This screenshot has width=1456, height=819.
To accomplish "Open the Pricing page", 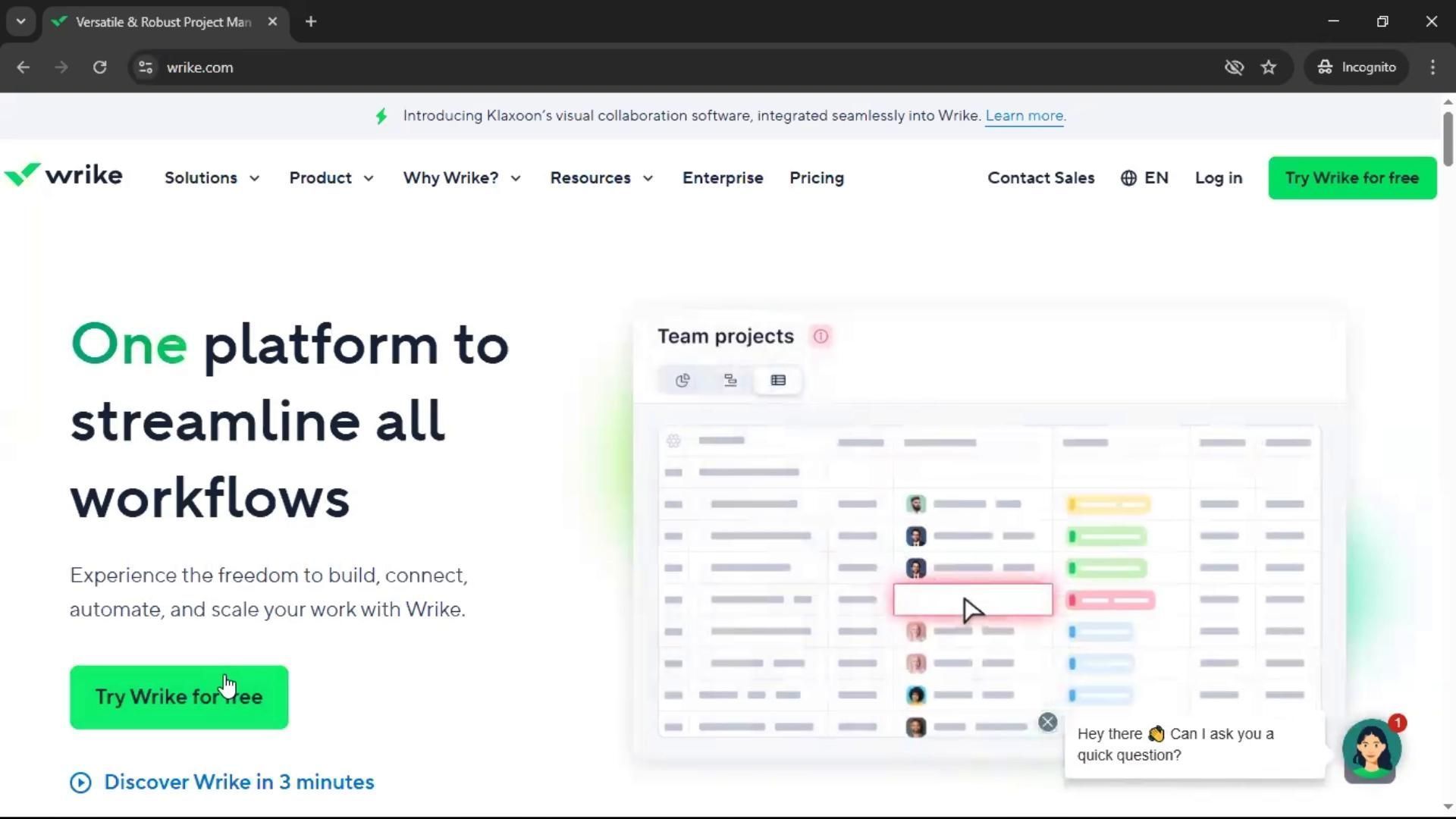I will 816,178.
